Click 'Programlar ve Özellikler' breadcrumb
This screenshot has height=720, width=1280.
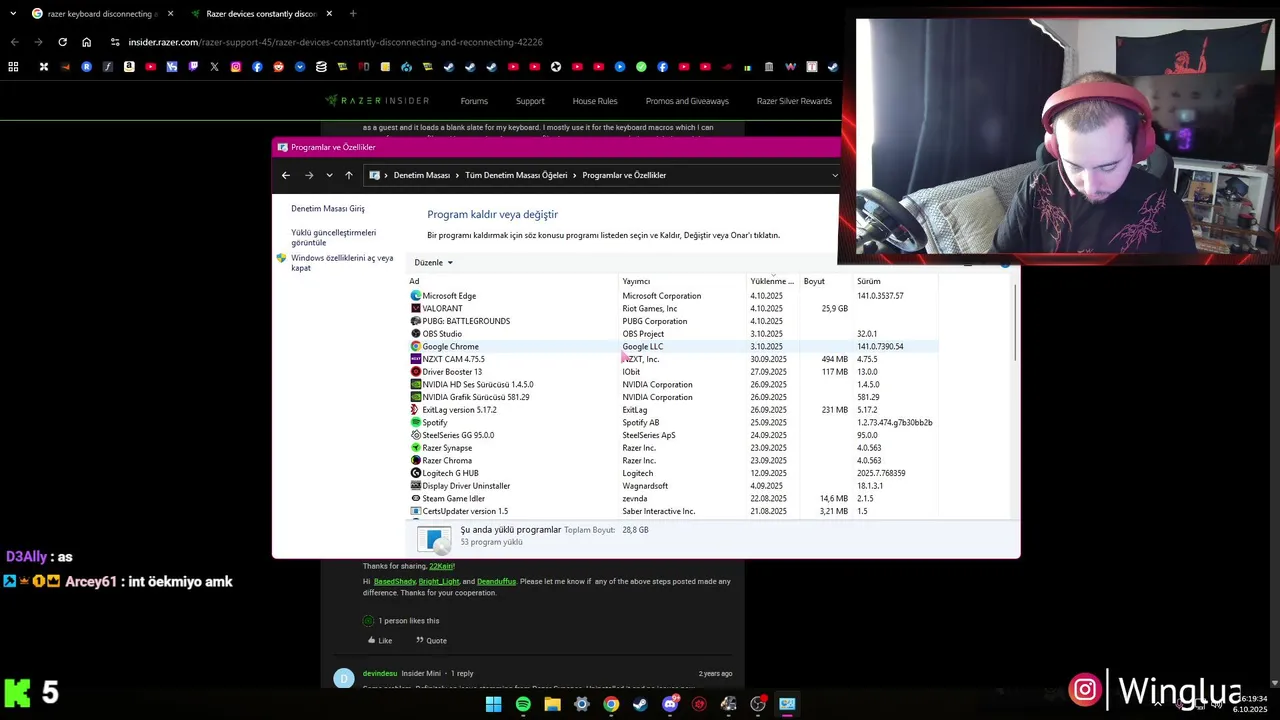point(624,175)
